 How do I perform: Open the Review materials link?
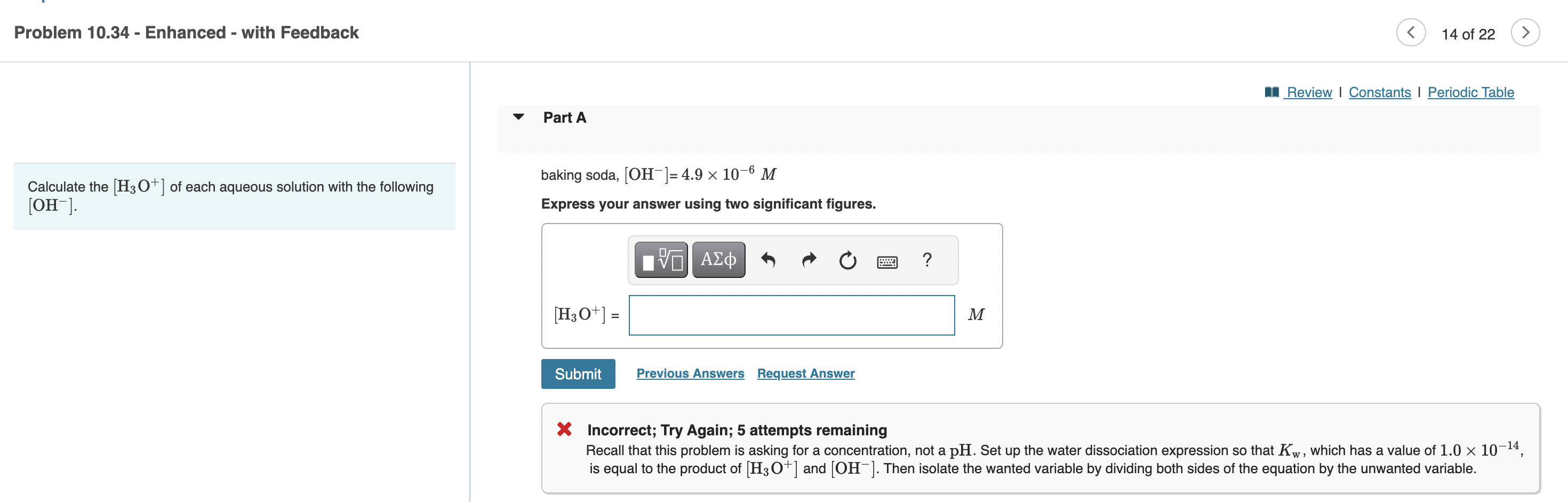pos(1309,92)
